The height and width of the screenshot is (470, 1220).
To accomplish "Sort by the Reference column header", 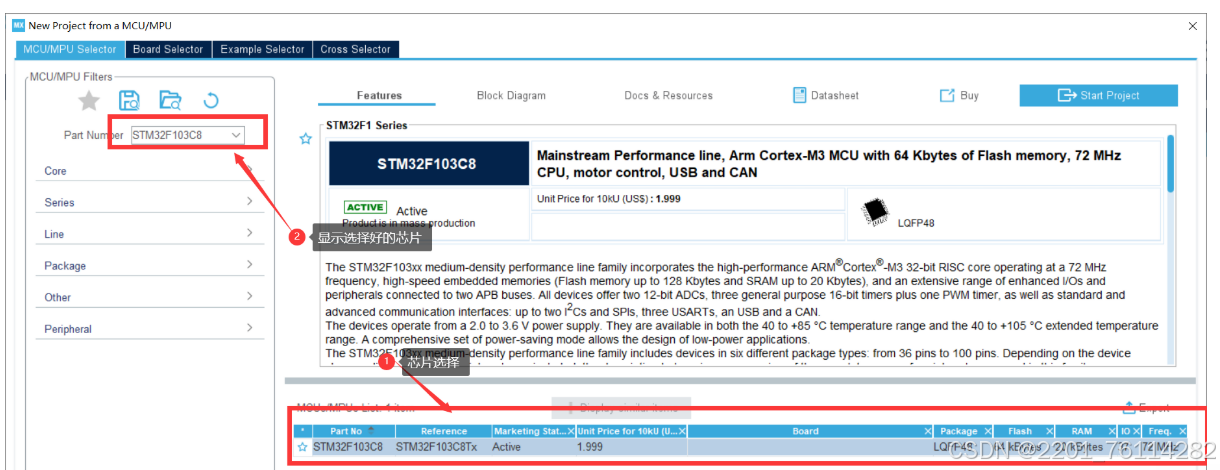I will (443, 431).
